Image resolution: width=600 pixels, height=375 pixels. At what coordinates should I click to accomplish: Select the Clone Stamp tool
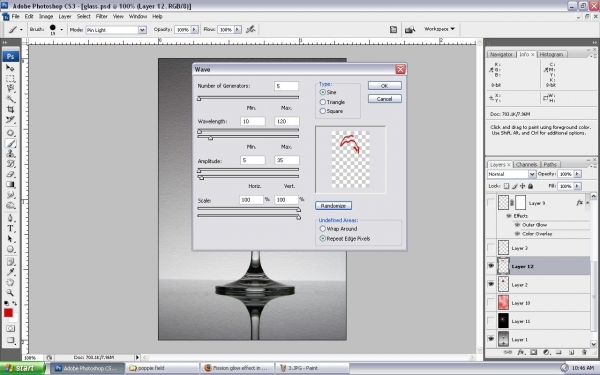click(x=10, y=154)
